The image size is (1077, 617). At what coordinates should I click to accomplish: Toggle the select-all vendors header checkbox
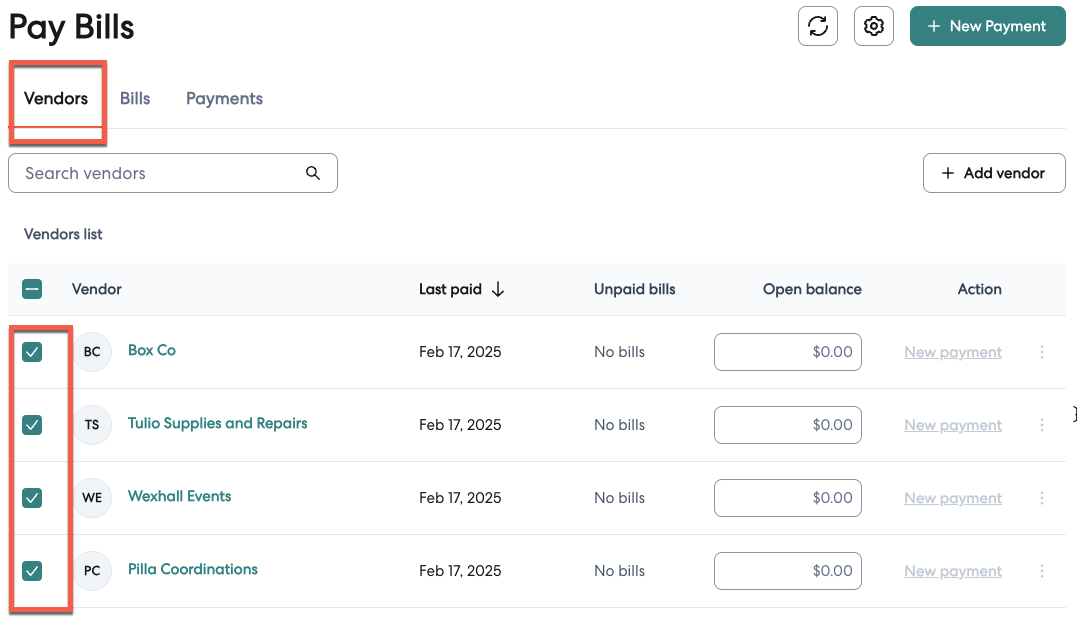[x=32, y=290]
